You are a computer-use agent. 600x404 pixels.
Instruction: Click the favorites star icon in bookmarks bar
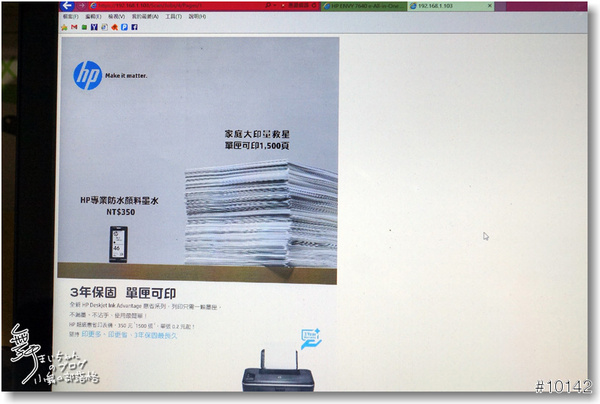(64, 27)
